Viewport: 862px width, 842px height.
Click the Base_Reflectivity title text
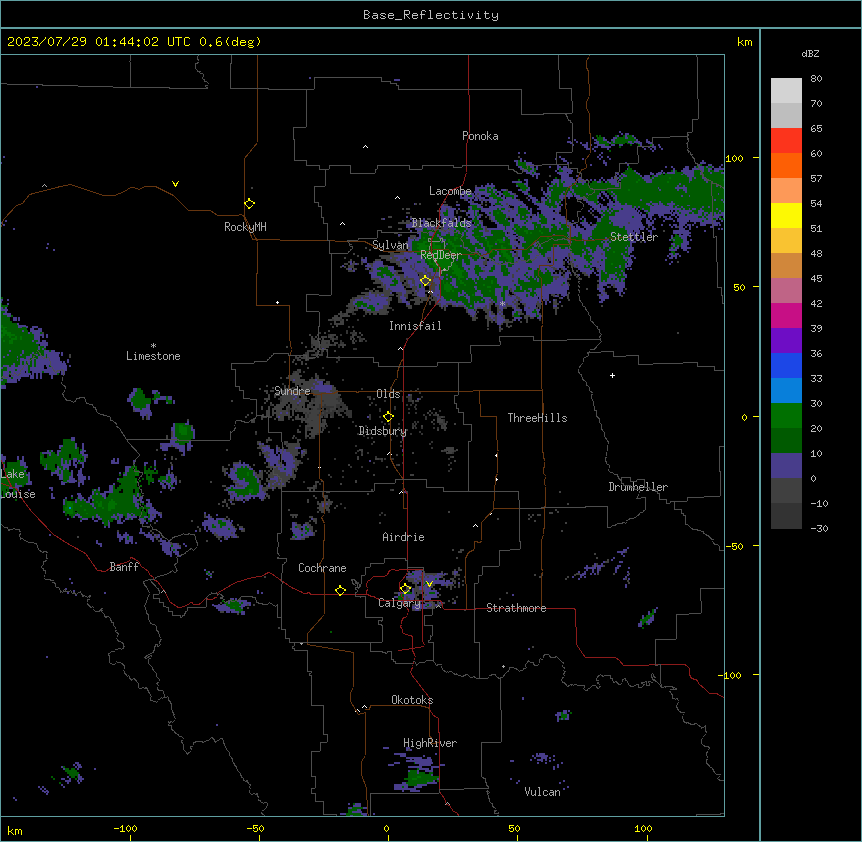(x=431, y=15)
